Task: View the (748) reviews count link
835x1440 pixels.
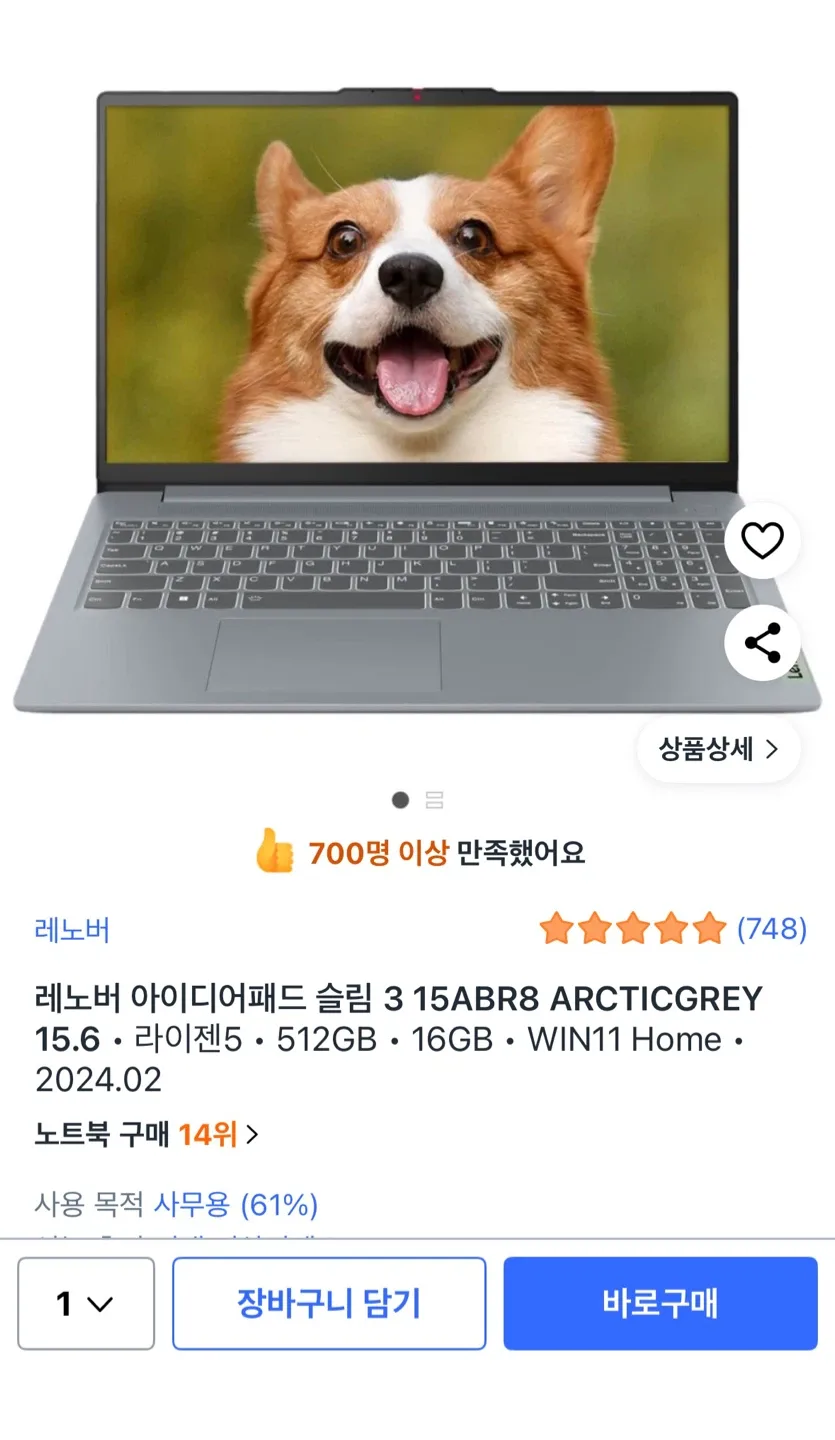Action: pos(771,929)
